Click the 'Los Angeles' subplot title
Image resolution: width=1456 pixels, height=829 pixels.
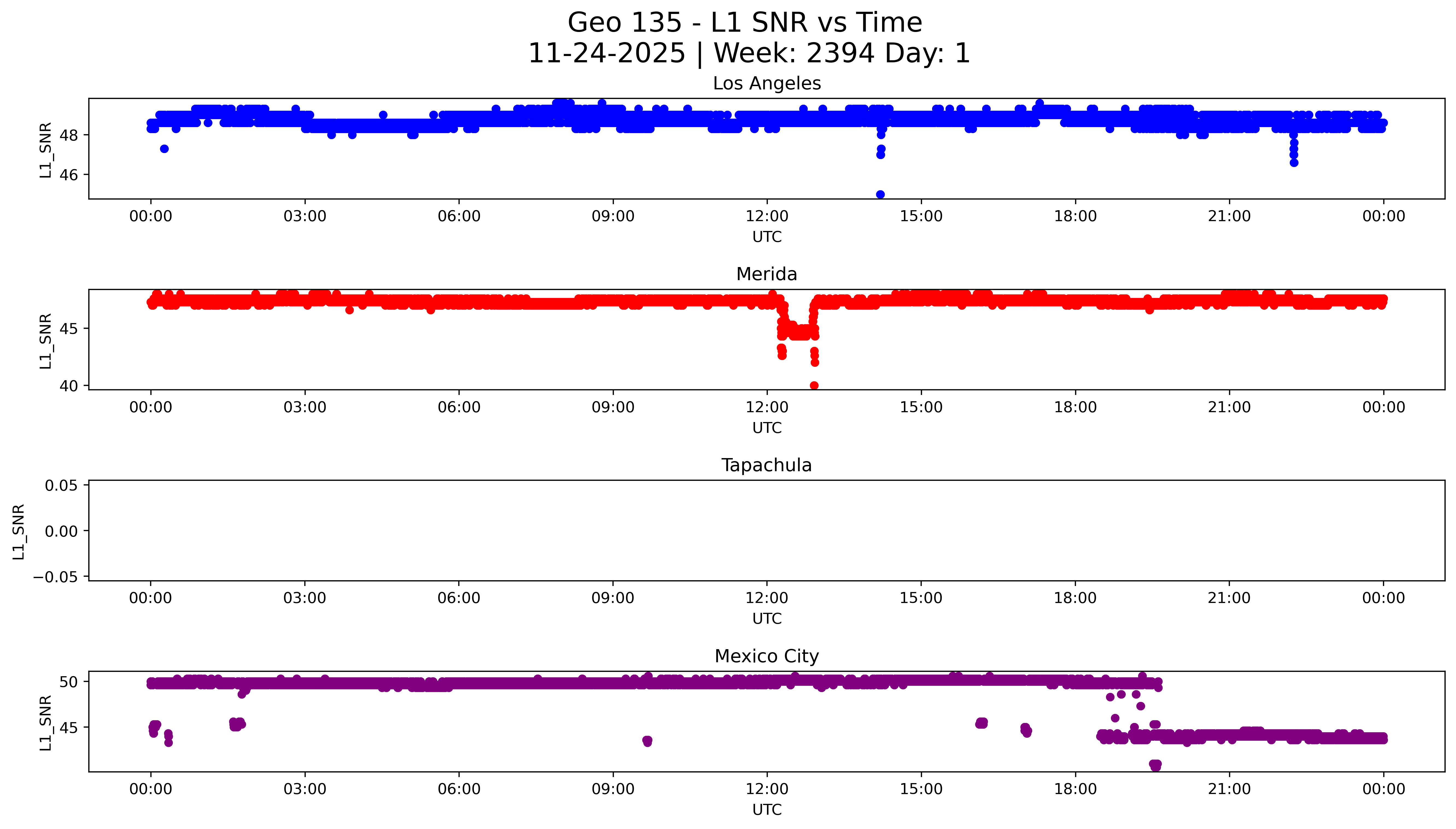click(x=766, y=84)
